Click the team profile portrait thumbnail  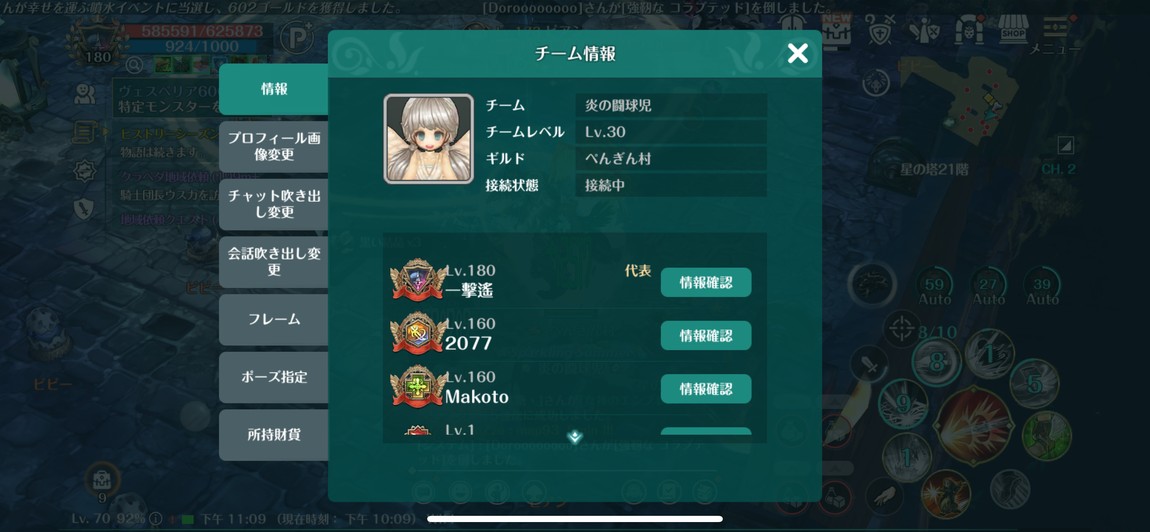point(428,139)
